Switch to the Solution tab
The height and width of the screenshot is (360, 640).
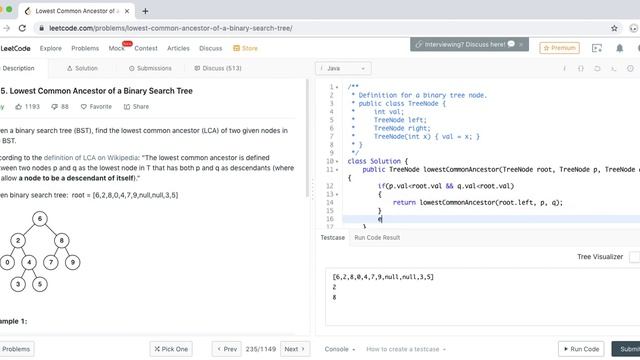coord(82,68)
